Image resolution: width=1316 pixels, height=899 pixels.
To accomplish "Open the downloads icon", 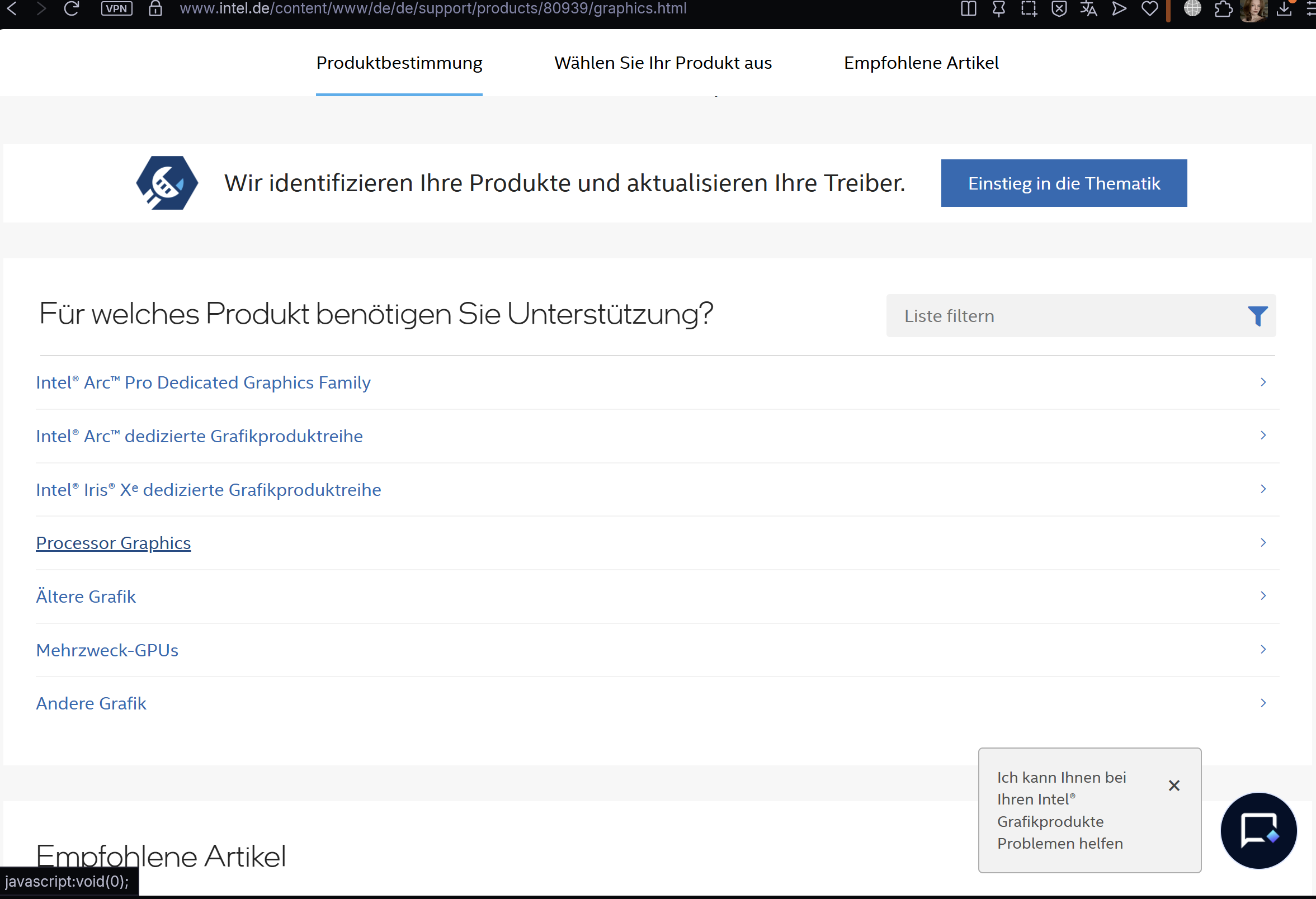I will tap(1284, 8).
